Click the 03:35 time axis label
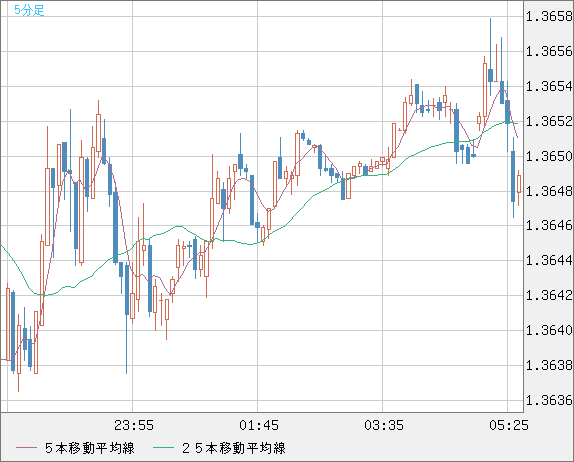Screen dimensions: 574x462 point(384,425)
